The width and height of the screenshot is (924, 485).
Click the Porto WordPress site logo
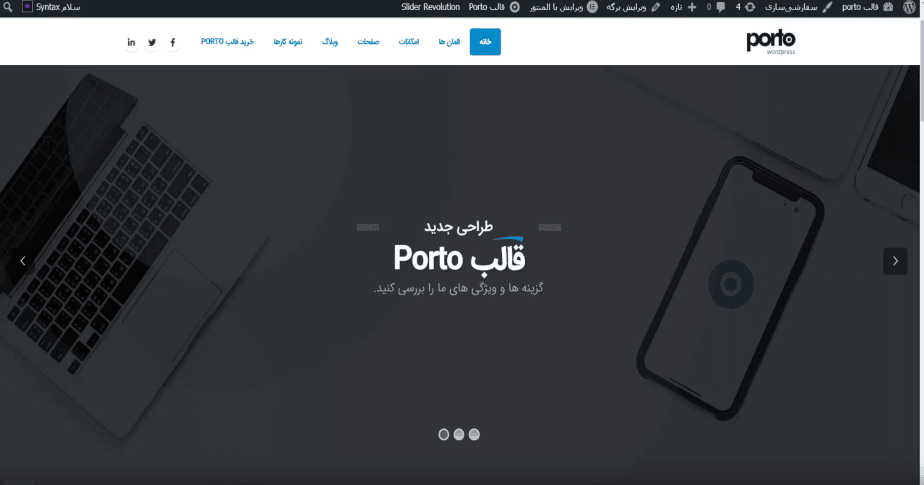pos(770,41)
